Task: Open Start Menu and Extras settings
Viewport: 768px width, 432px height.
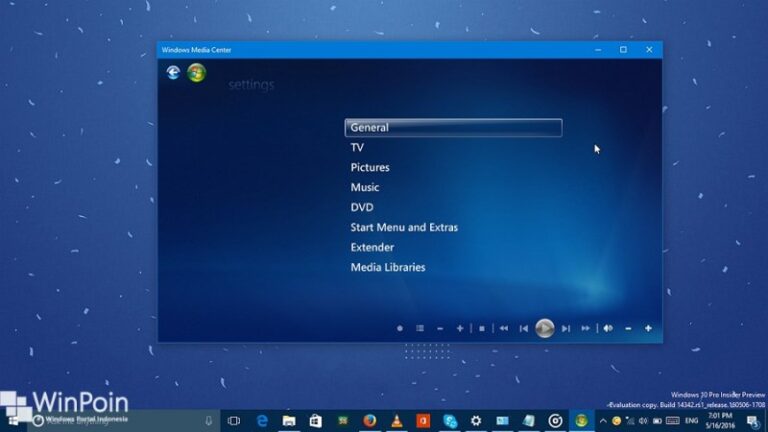Action: click(404, 227)
